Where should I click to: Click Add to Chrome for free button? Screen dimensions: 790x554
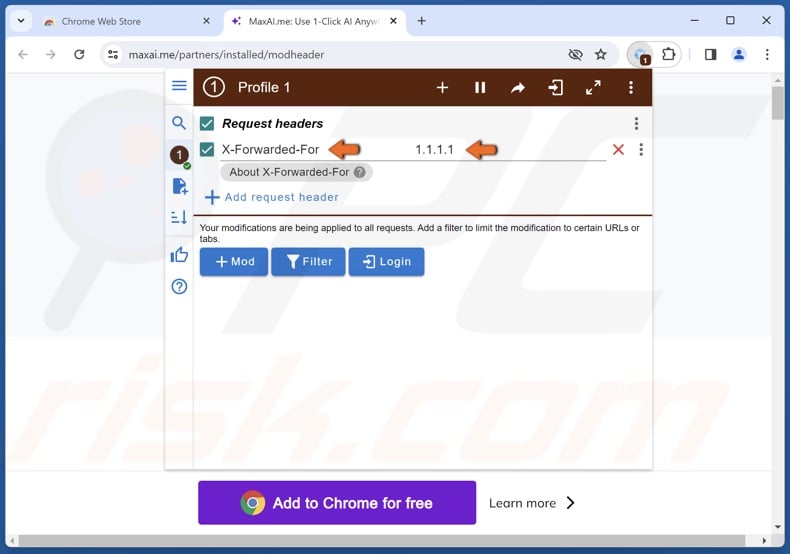[337, 503]
